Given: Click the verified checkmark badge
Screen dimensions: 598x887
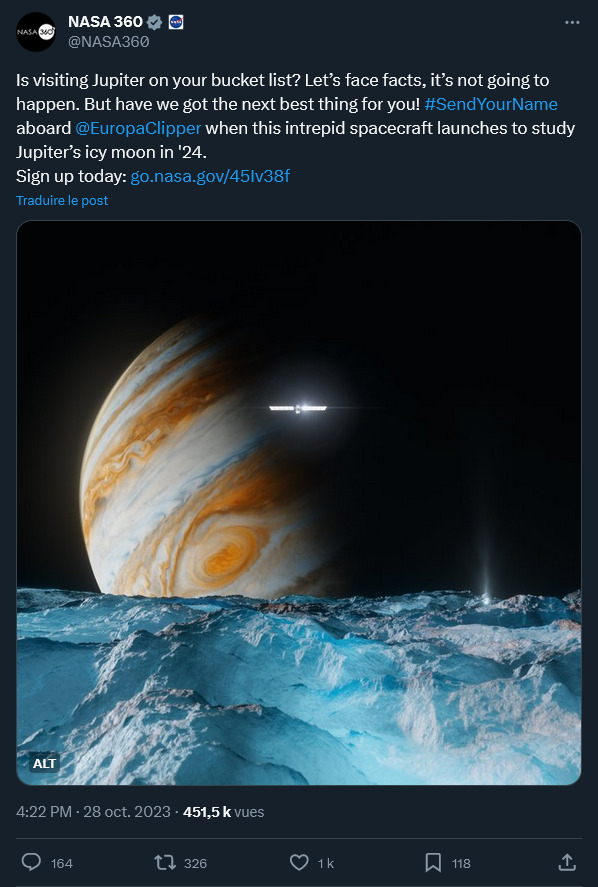Looking at the screenshot, I should (x=154, y=22).
